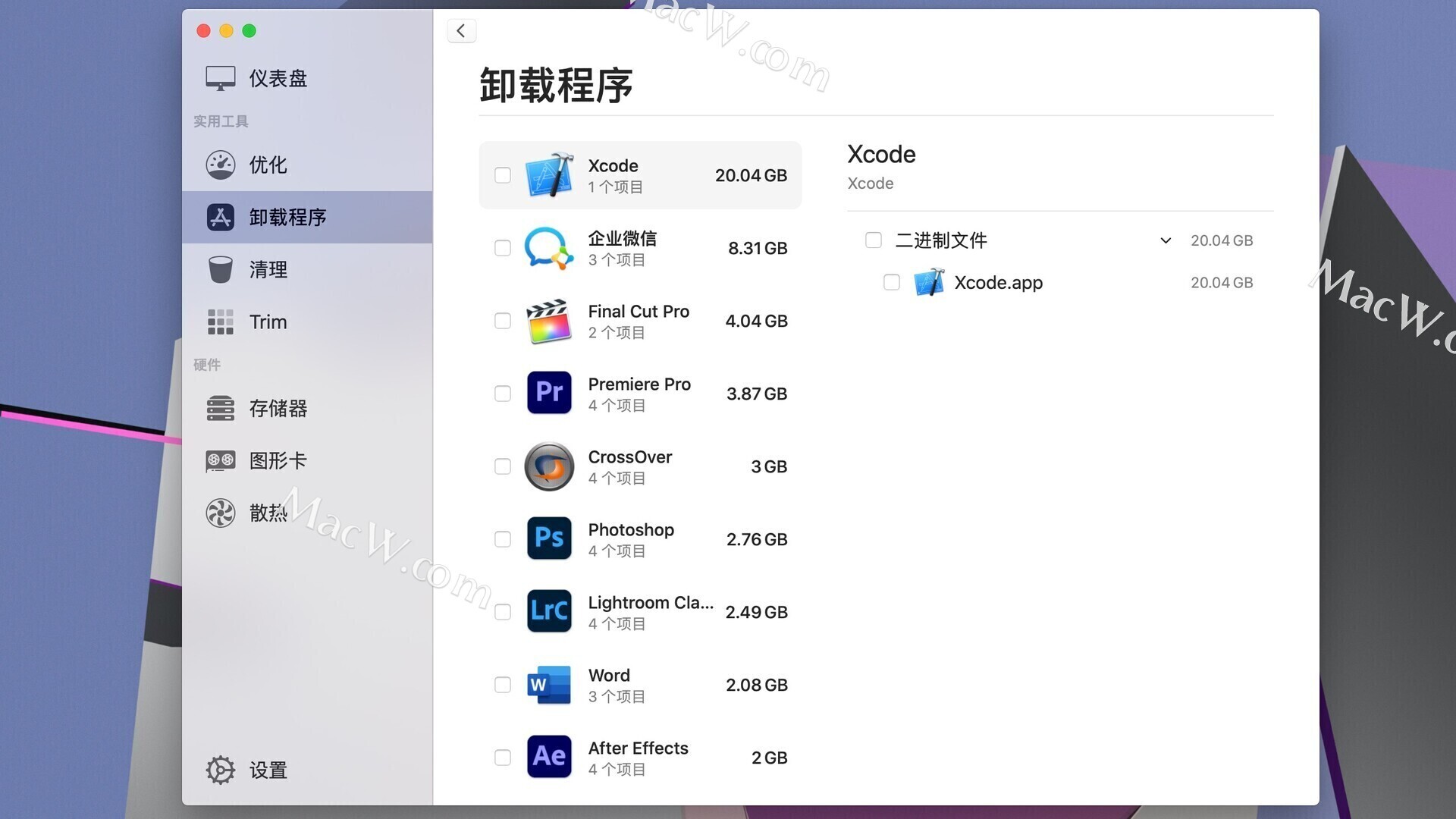
Task: Click the 4.04 GB size value
Action: [x=756, y=321]
